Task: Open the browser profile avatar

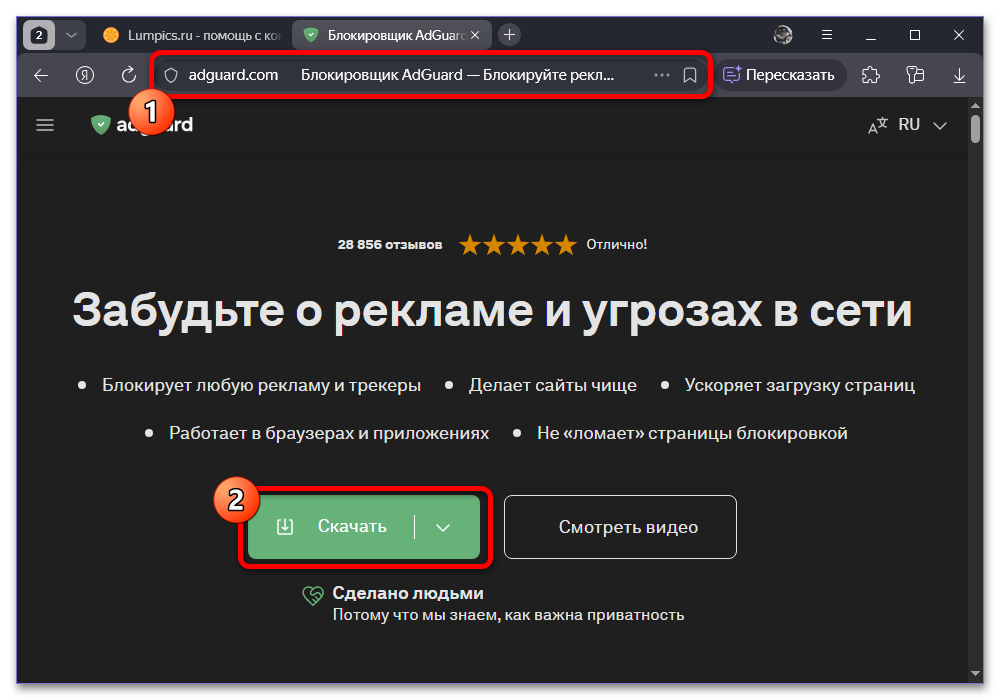Action: pos(783,35)
